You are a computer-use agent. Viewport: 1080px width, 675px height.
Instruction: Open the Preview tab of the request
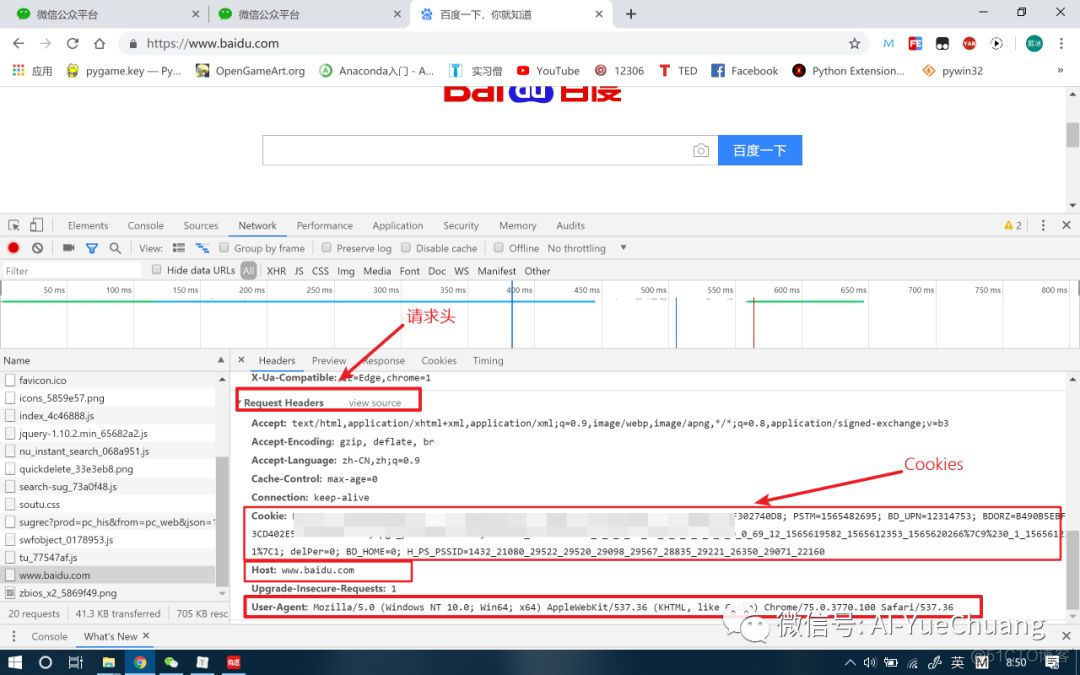(x=329, y=360)
